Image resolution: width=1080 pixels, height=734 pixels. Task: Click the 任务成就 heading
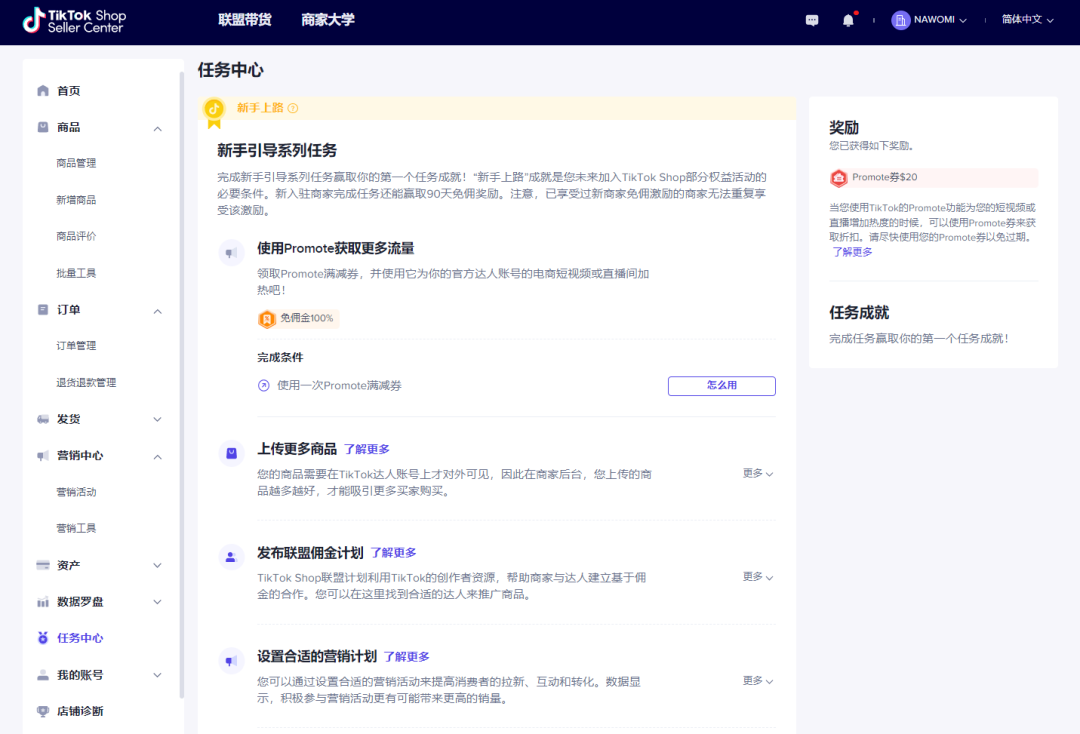point(859,313)
